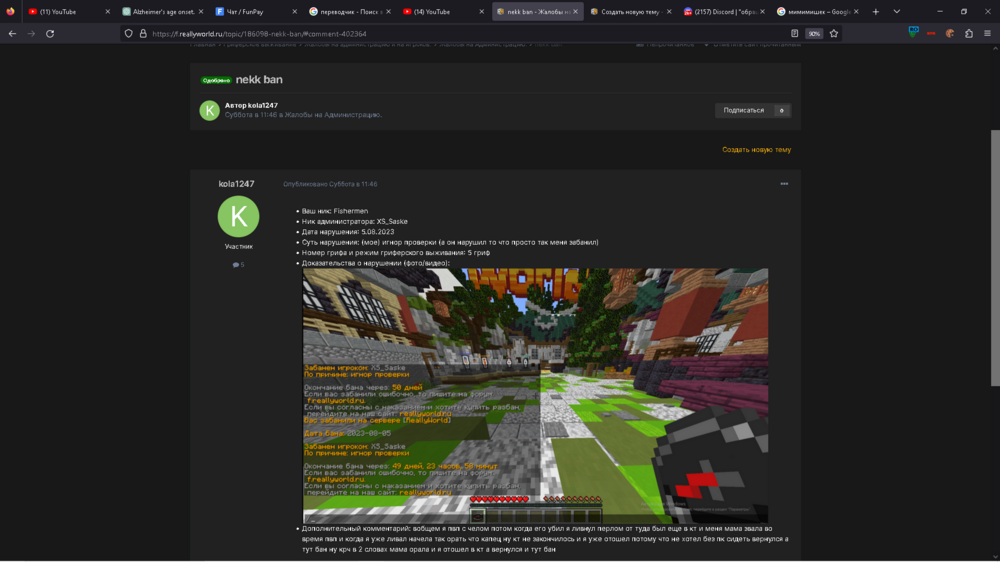Open the Firefox hamburger menu
The image size is (1000, 562).
987,34
